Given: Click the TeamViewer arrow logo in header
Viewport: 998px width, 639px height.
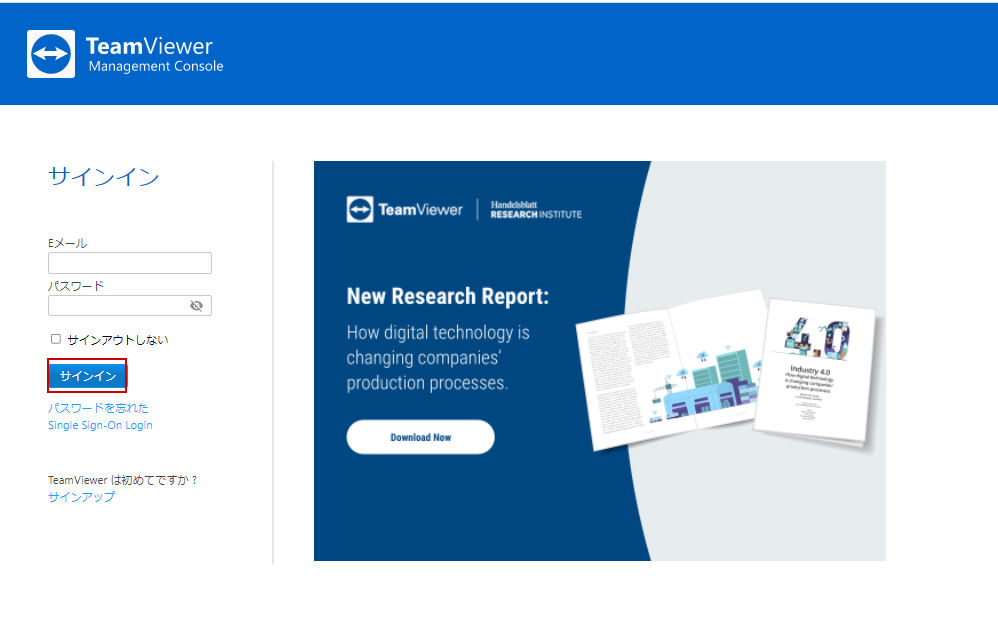Looking at the screenshot, I should pyautogui.click(x=51, y=54).
